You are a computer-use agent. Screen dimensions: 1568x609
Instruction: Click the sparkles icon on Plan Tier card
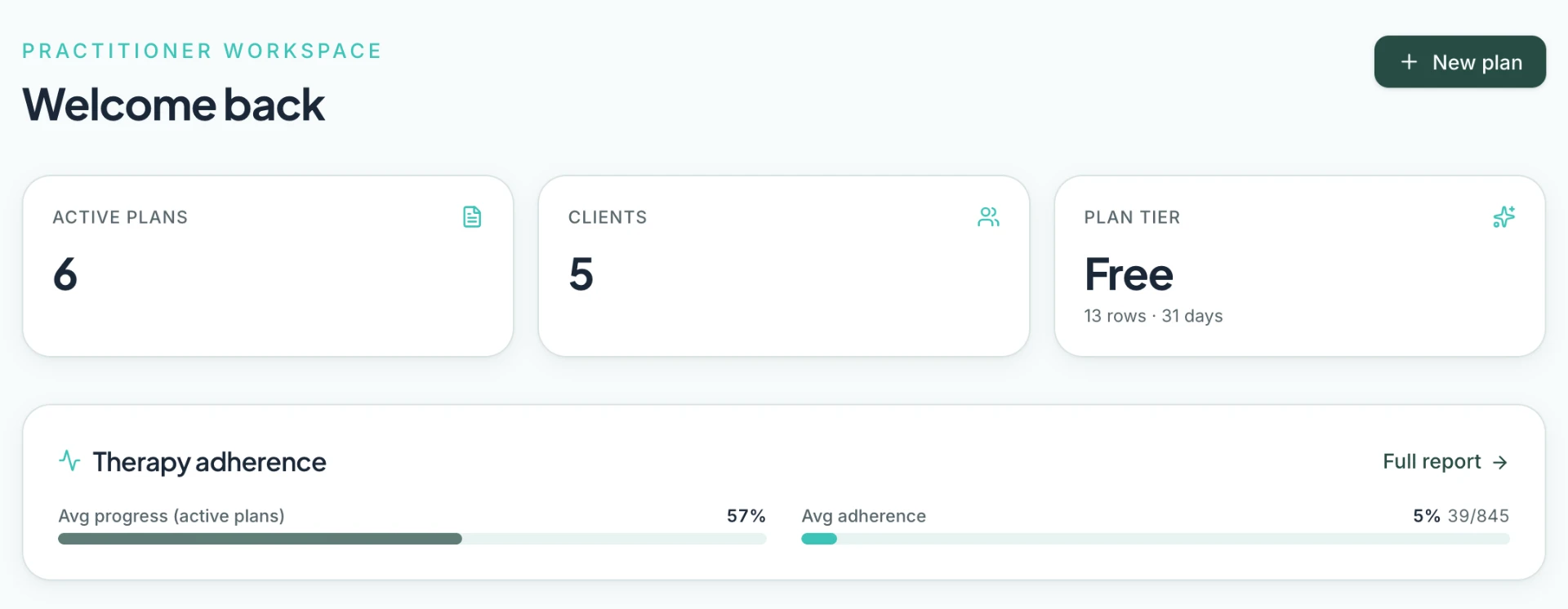[x=1503, y=217]
